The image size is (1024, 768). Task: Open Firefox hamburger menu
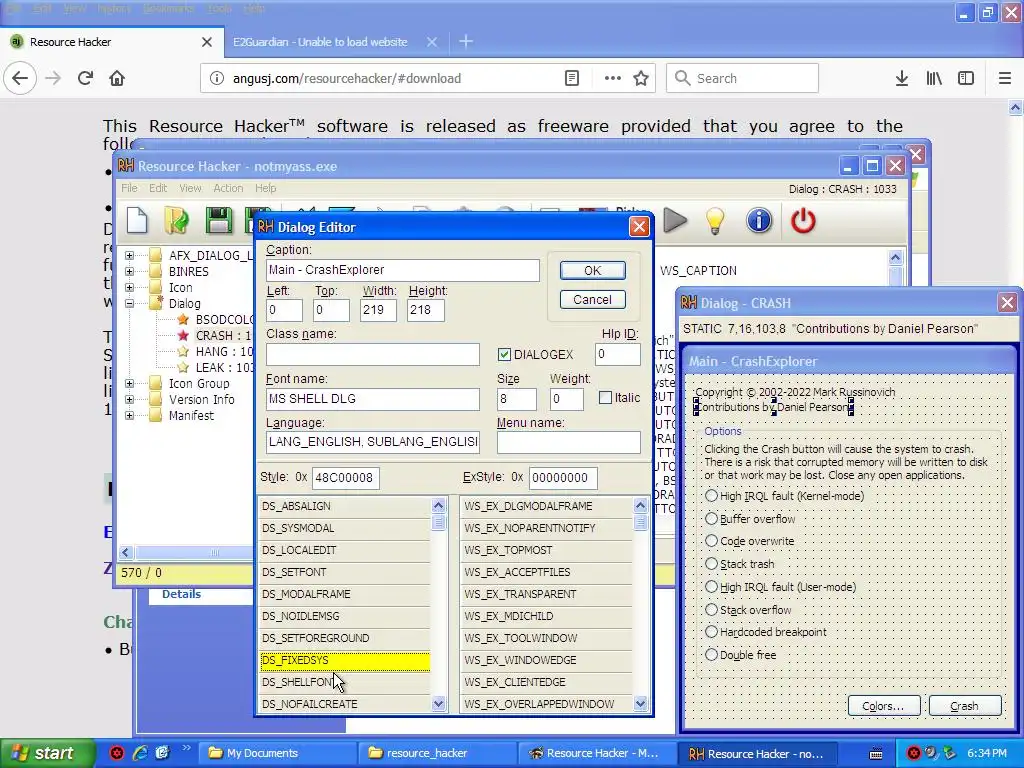click(1005, 78)
